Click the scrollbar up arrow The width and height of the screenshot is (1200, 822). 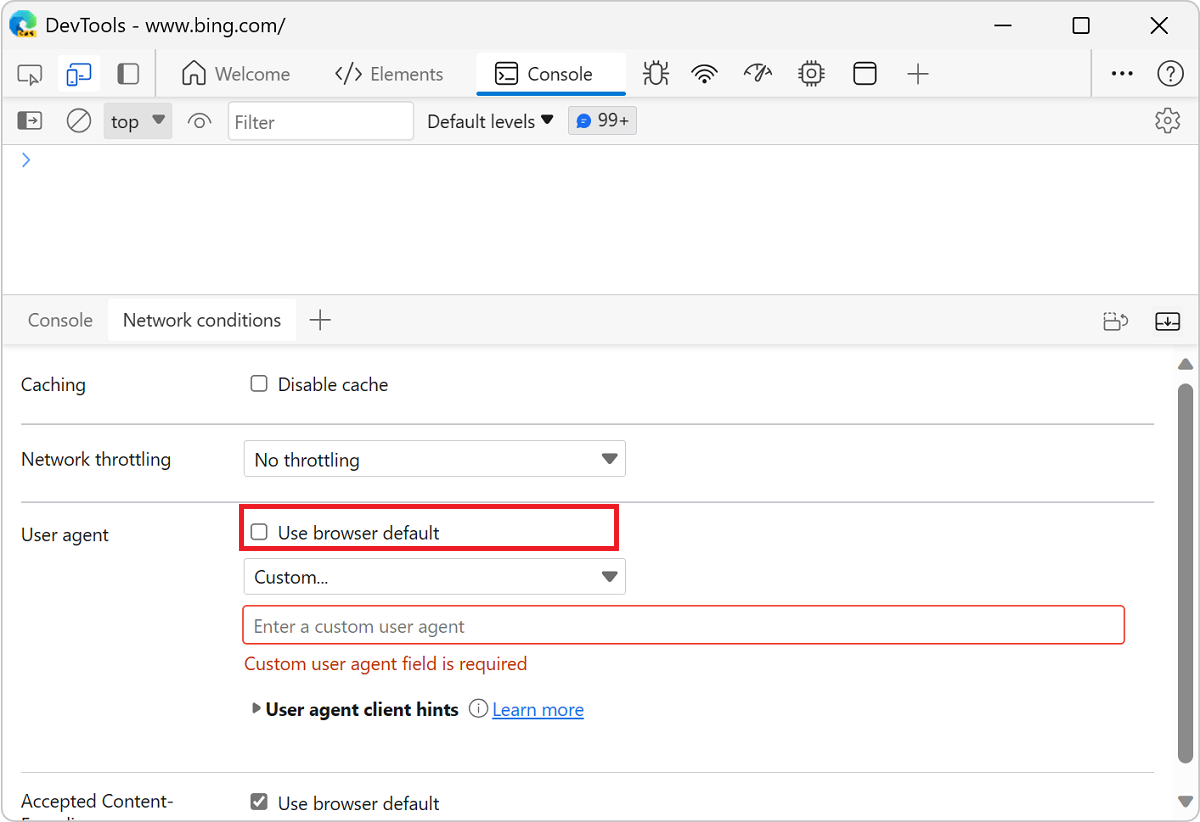(x=1186, y=364)
